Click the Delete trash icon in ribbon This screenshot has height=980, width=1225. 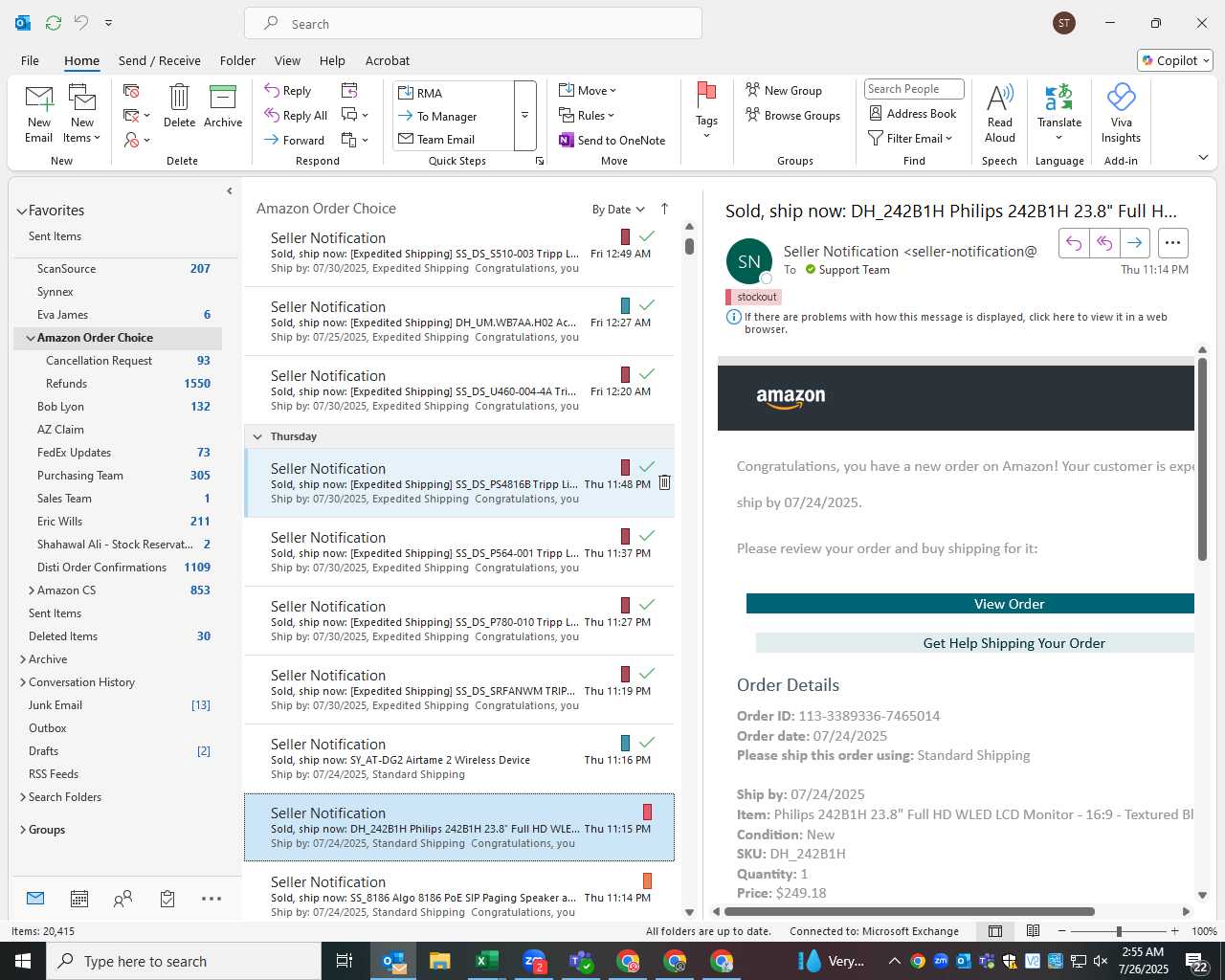(x=179, y=98)
